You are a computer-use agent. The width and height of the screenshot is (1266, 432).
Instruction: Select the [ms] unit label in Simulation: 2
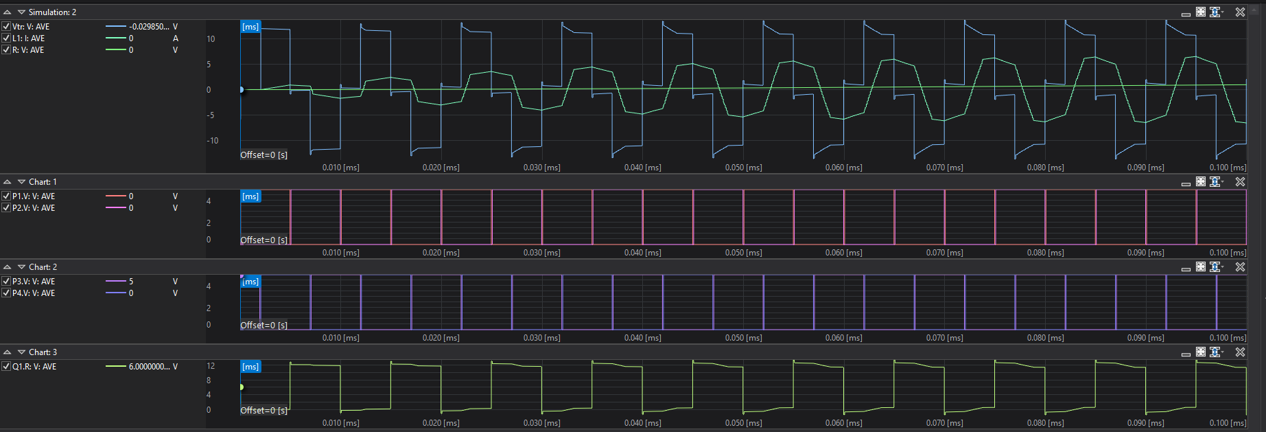pos(251,27)
